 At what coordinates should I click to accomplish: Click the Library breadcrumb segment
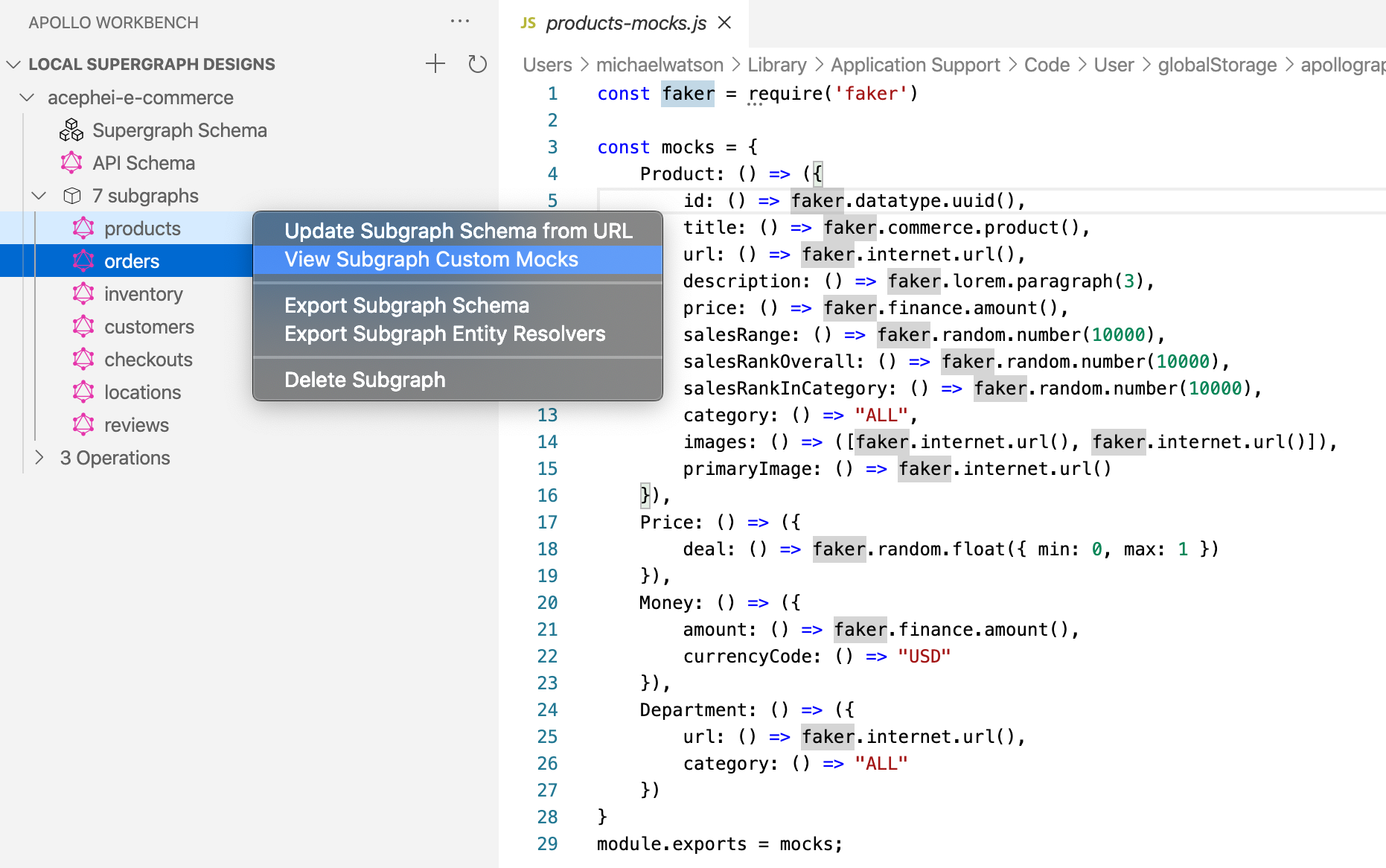coord(776,65)
